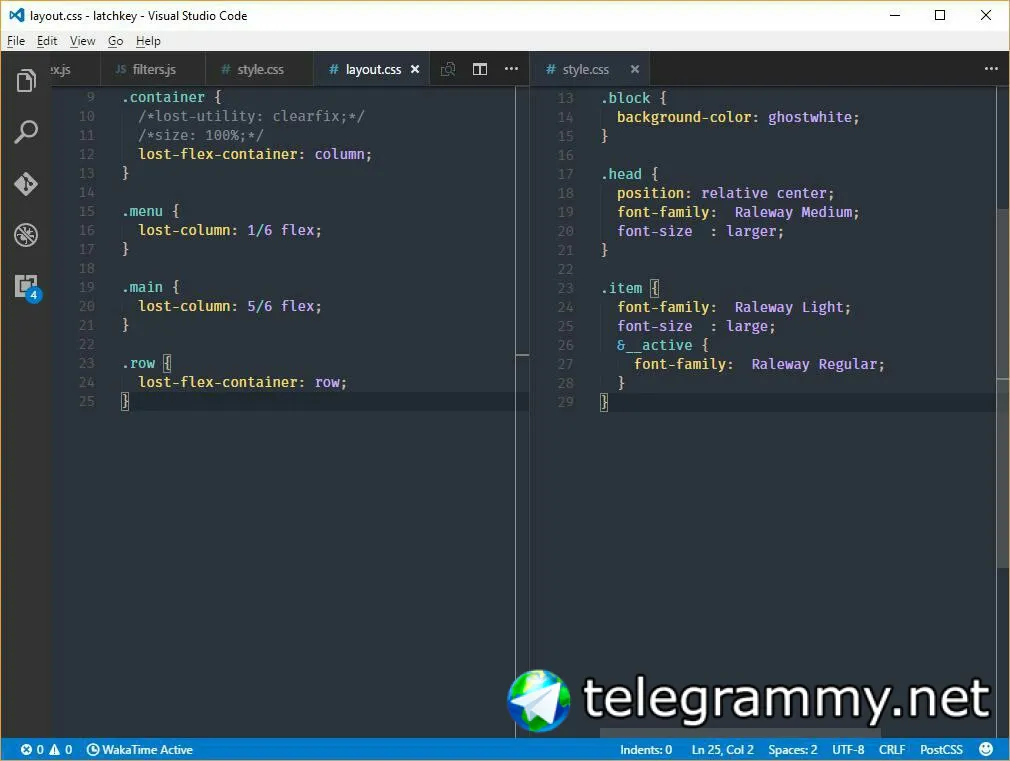The image size is (1010, 761).
Task: Click '.menu' selector in layout.css
Action: click(x=142, y=211)
